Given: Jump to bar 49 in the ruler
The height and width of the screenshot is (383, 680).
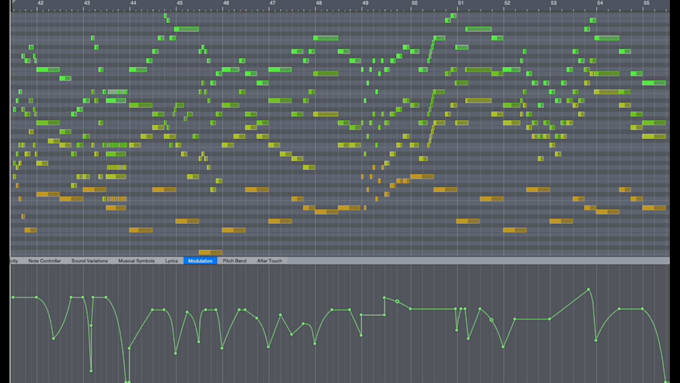Looking at the screenshot, I should point(365,3).
